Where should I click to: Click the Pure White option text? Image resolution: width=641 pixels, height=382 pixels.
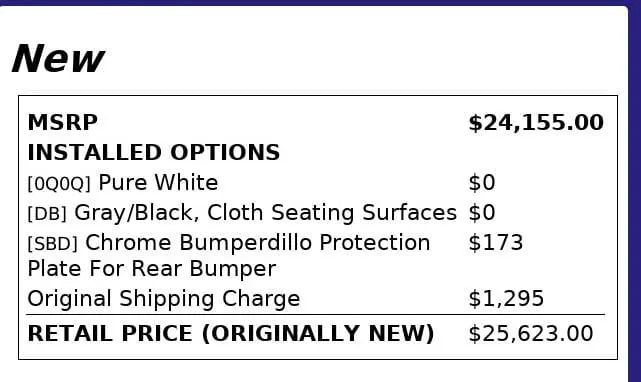click(158, 182)
